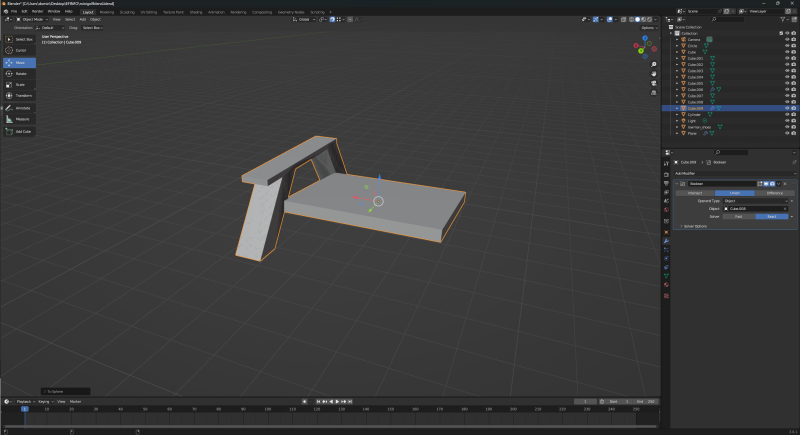Set Boolean operation to Intersect
The image size is (800, 435).
pos(695,193)
